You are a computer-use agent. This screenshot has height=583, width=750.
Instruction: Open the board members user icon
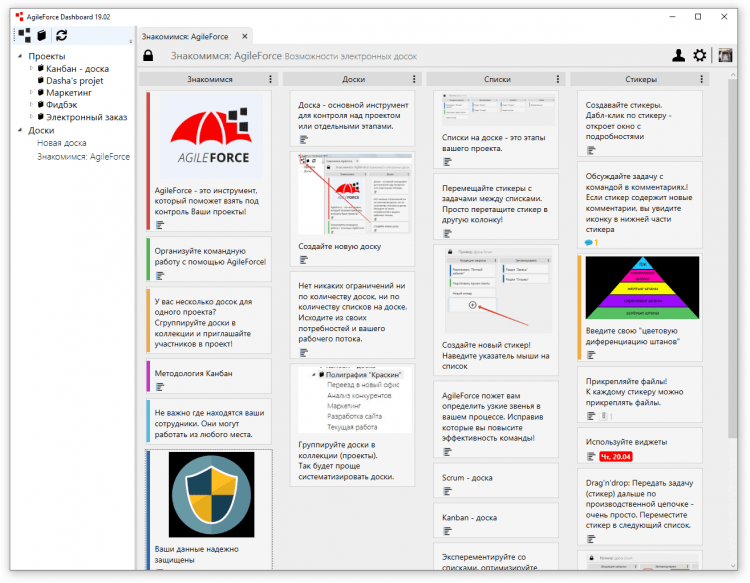pyautogui.click(x=678, y=55)
